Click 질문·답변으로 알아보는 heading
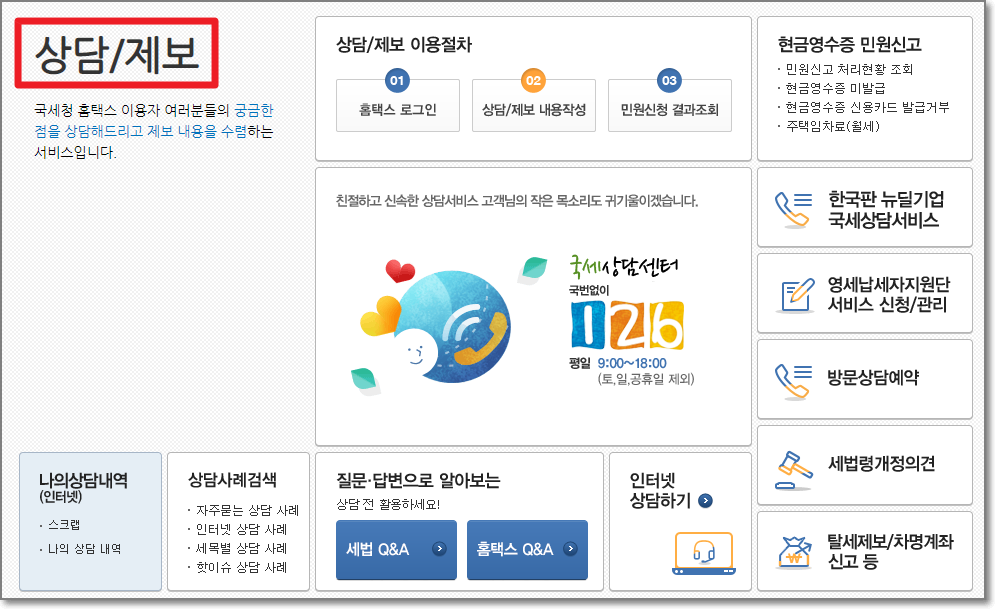This screenshot has height=609, width=995. pyautogui.click(x=418, y=480)
